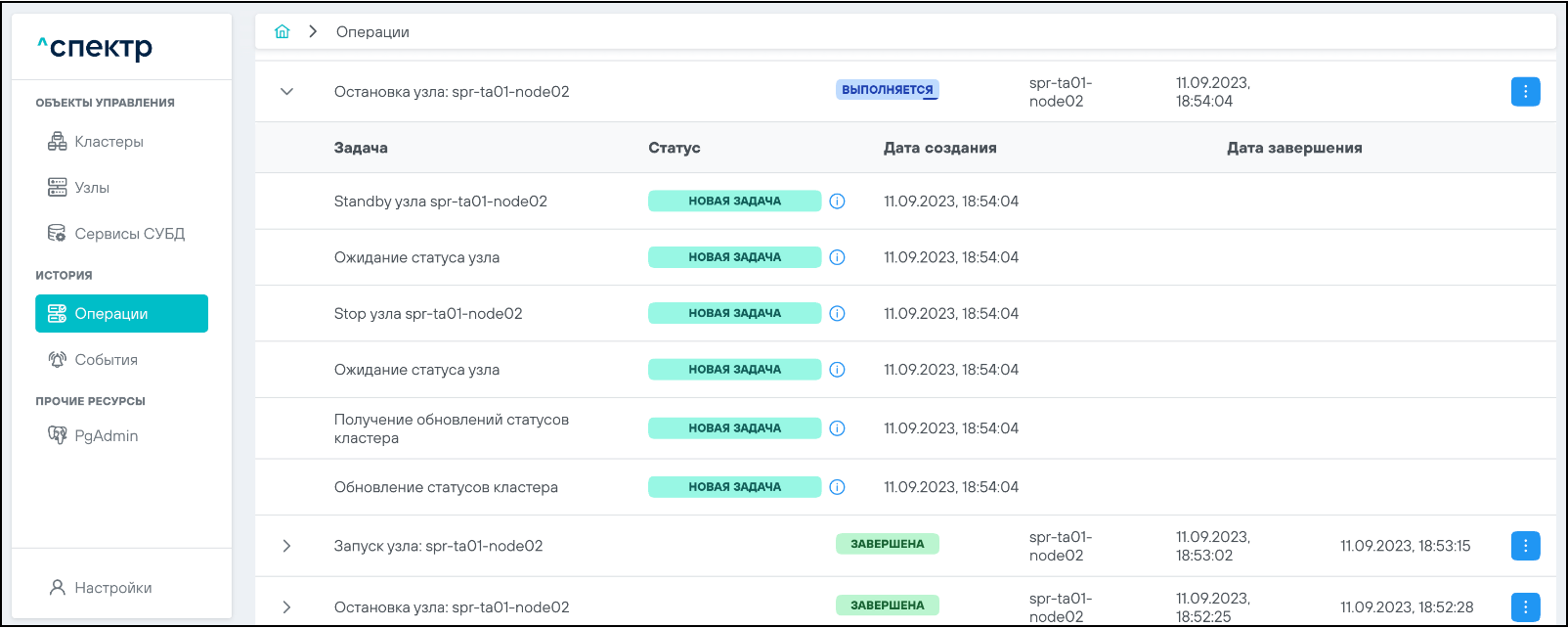
Task: Go to Сервисы СУБД page
Action: (129, 234)
